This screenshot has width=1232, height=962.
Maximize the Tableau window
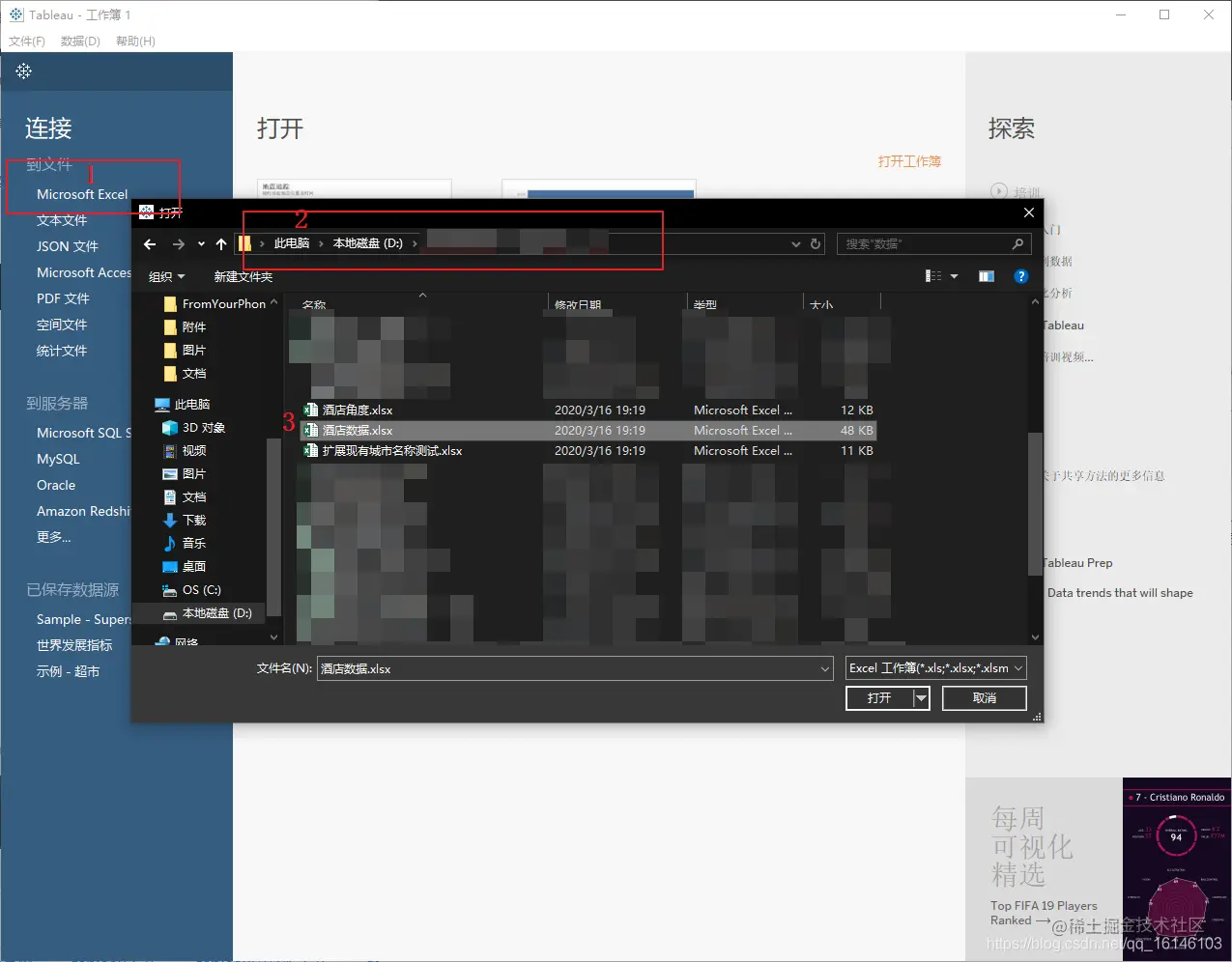[1164, 14]
